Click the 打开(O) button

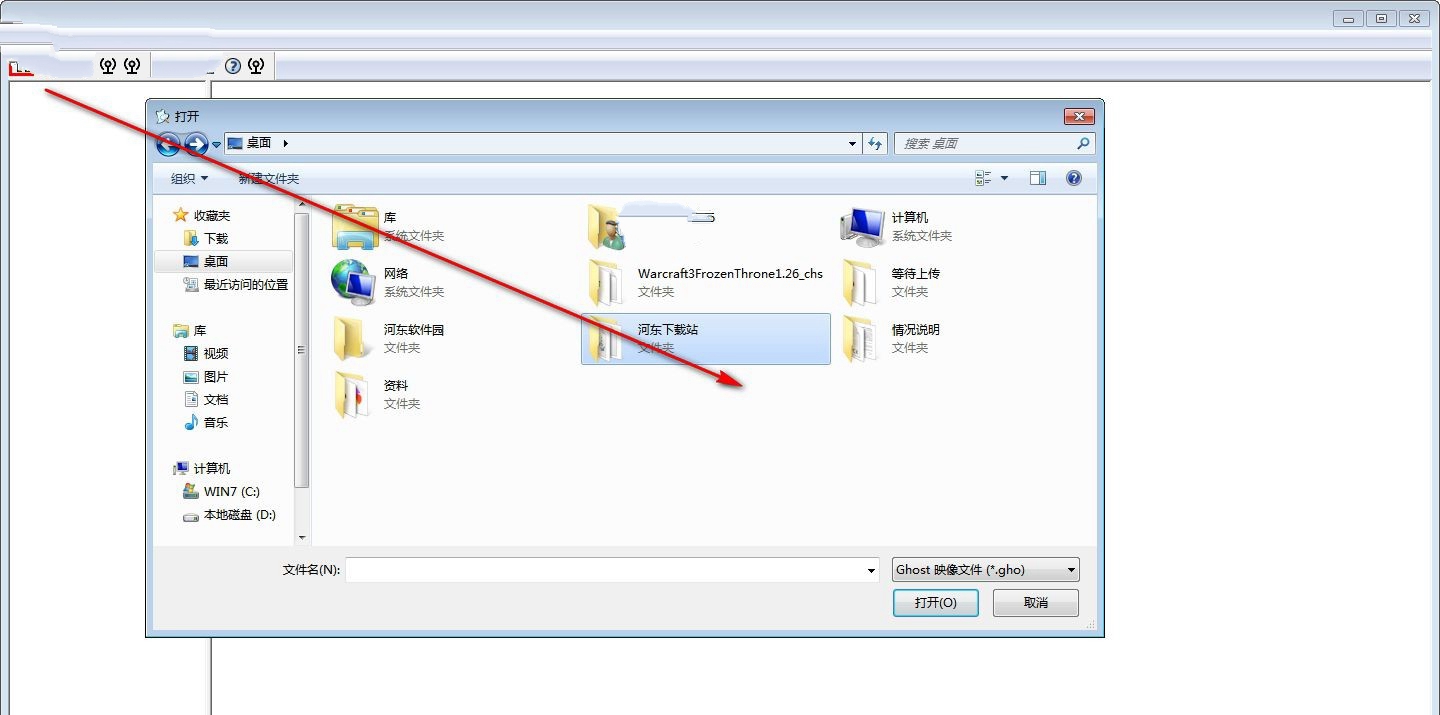(936, 603)
